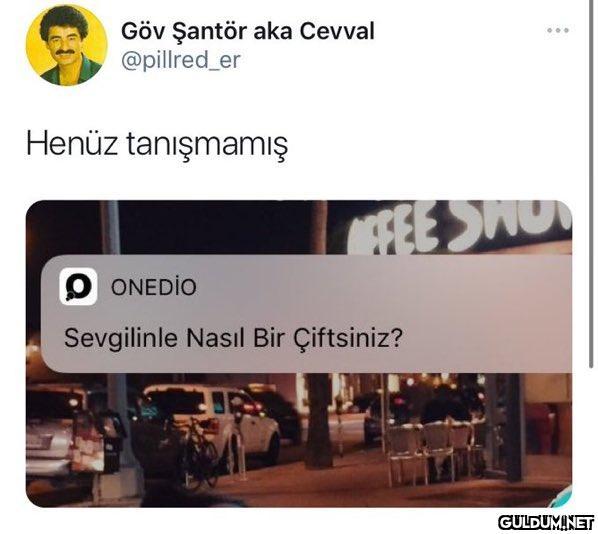
Task: Click the vertical scrollbar on right edge
Action: [591, 183]
